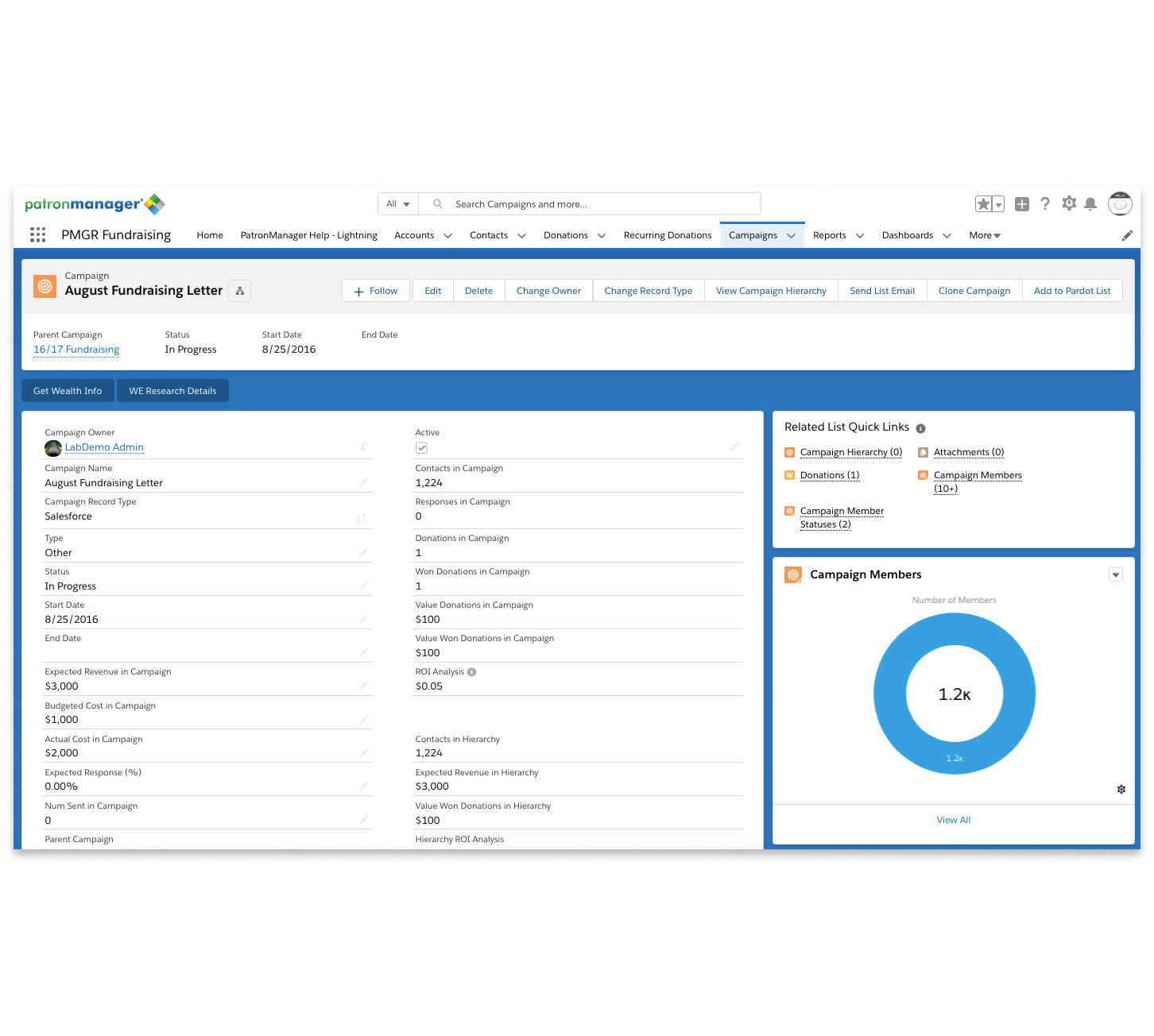Click the chart settings gear in Campaign Members
Image resolution: width=1154 pixels, height=1036 pixels.
tap(1121, 789)
